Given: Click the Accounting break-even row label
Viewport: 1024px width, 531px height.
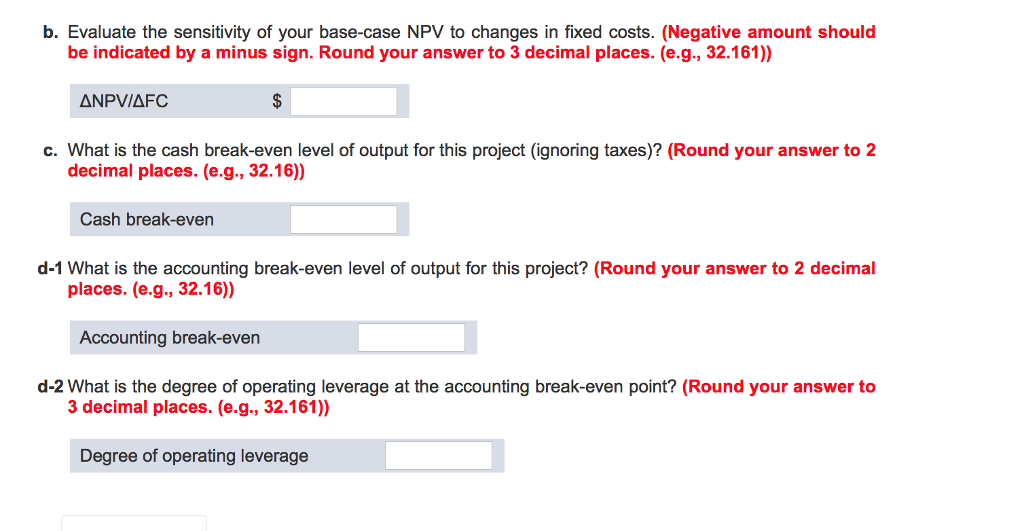Looking at the screenshot, I should (170, 338).
